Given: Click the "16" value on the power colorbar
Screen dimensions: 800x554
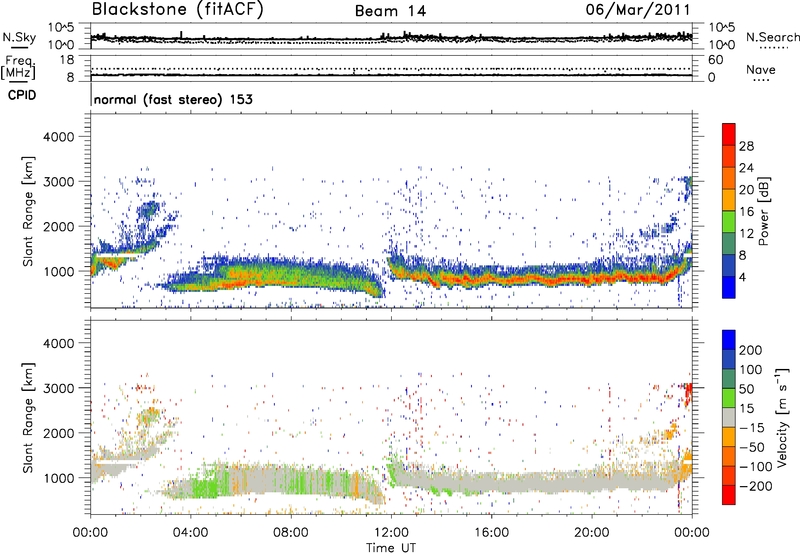Looking at the screenshot, I should [746, 212].
